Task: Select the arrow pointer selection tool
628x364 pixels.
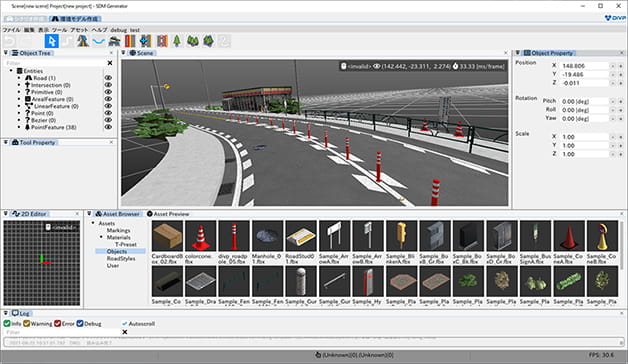Action: (x=52, y=41)
